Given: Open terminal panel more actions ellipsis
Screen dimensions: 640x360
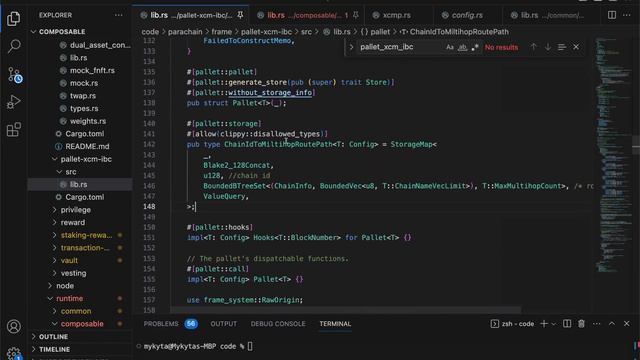Looking at the screenshot, I should [596, 324].
